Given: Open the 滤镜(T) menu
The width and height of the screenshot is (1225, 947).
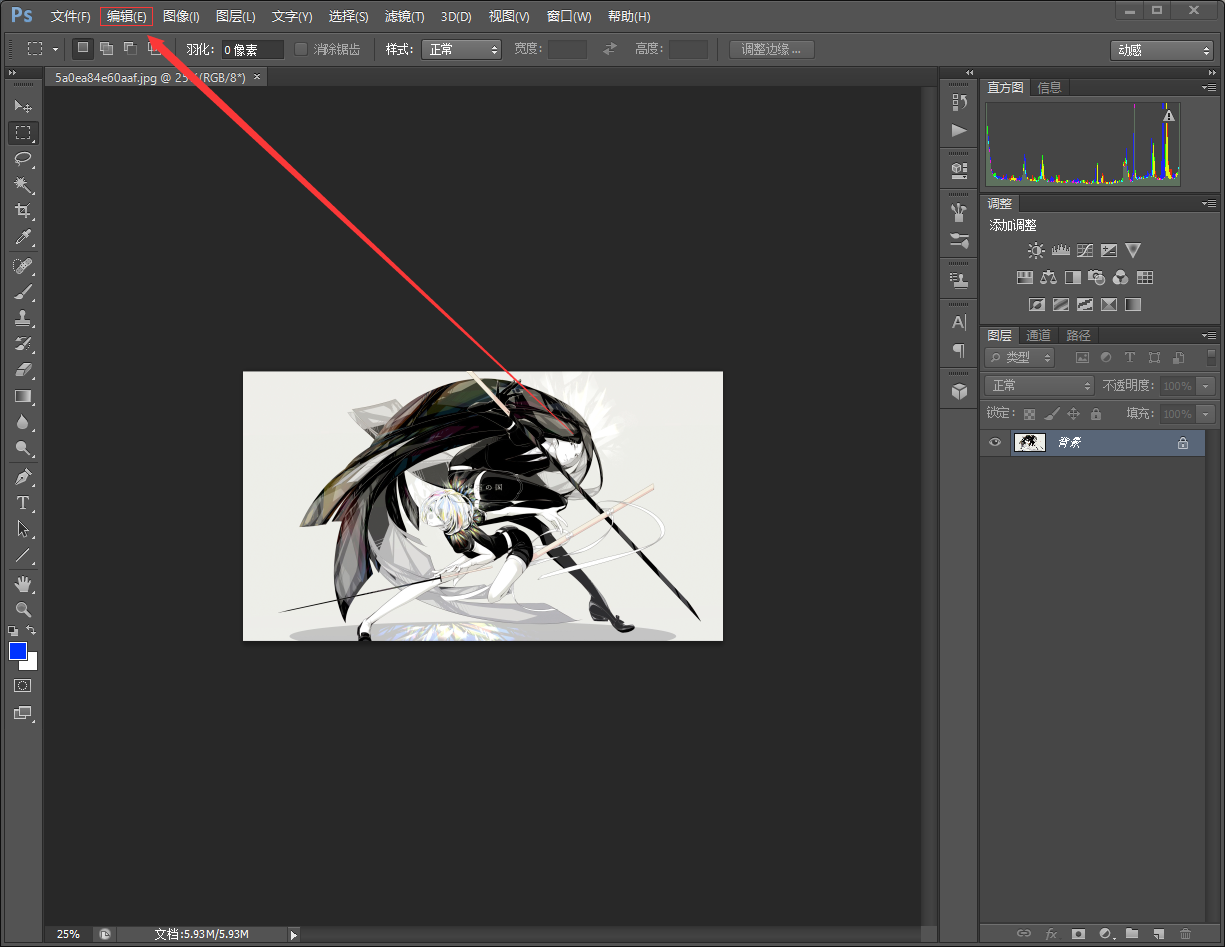Looking at the screenshot, I should [404, 17].
